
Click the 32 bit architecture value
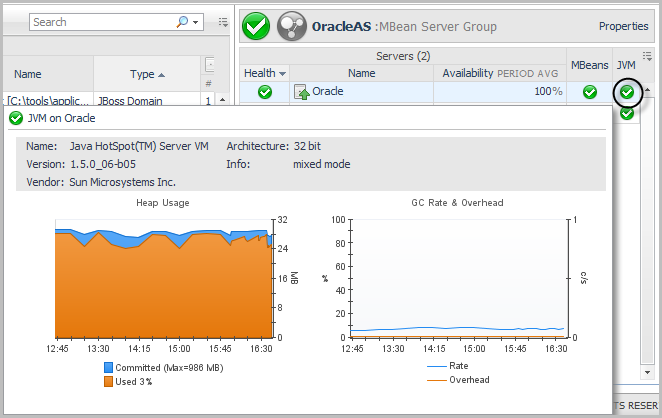point(307,146)
